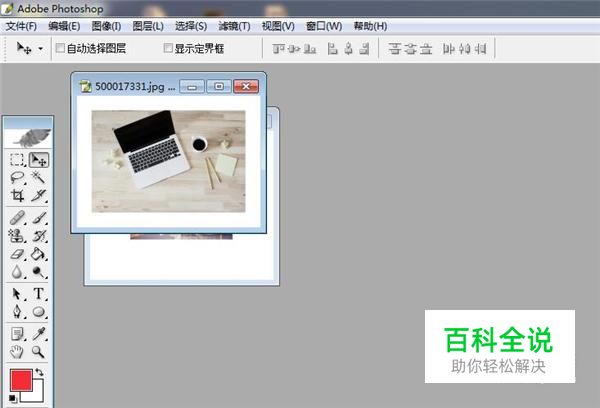Select the Notes tool
Viewport: 600px width, 408px height.
tap(17, 334)
